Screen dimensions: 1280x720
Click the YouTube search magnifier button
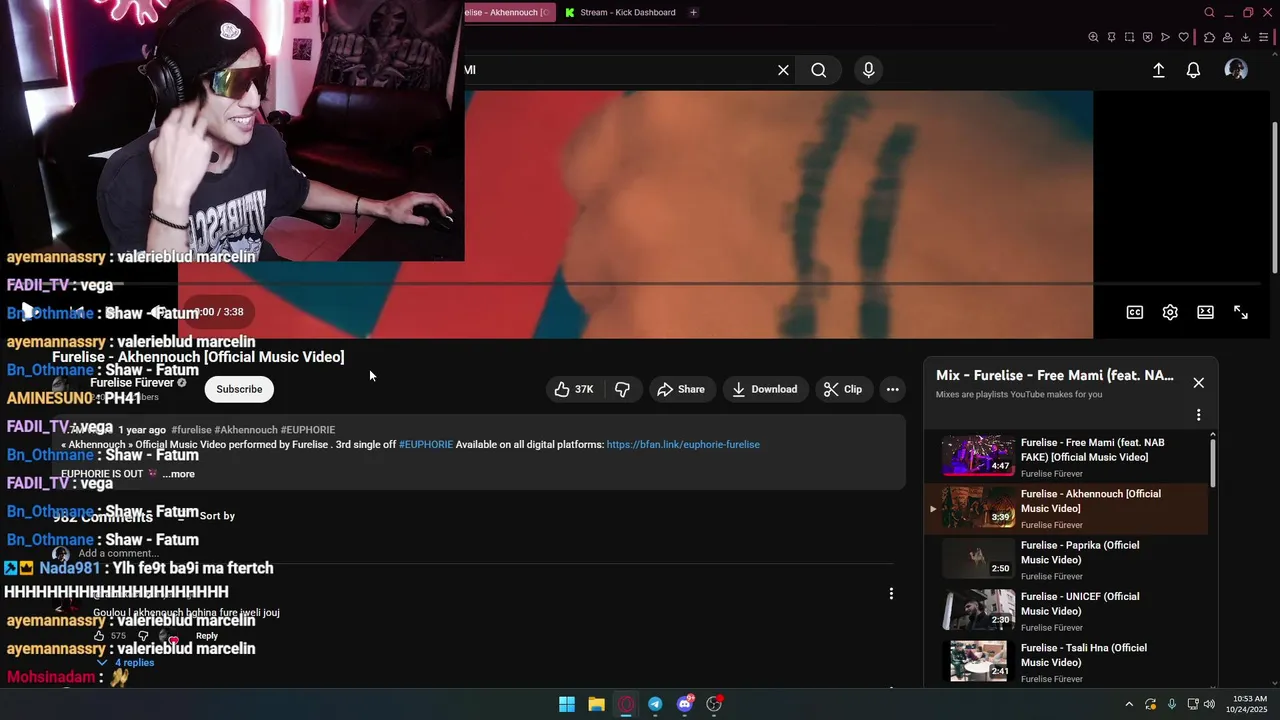[x=819, y=70]
